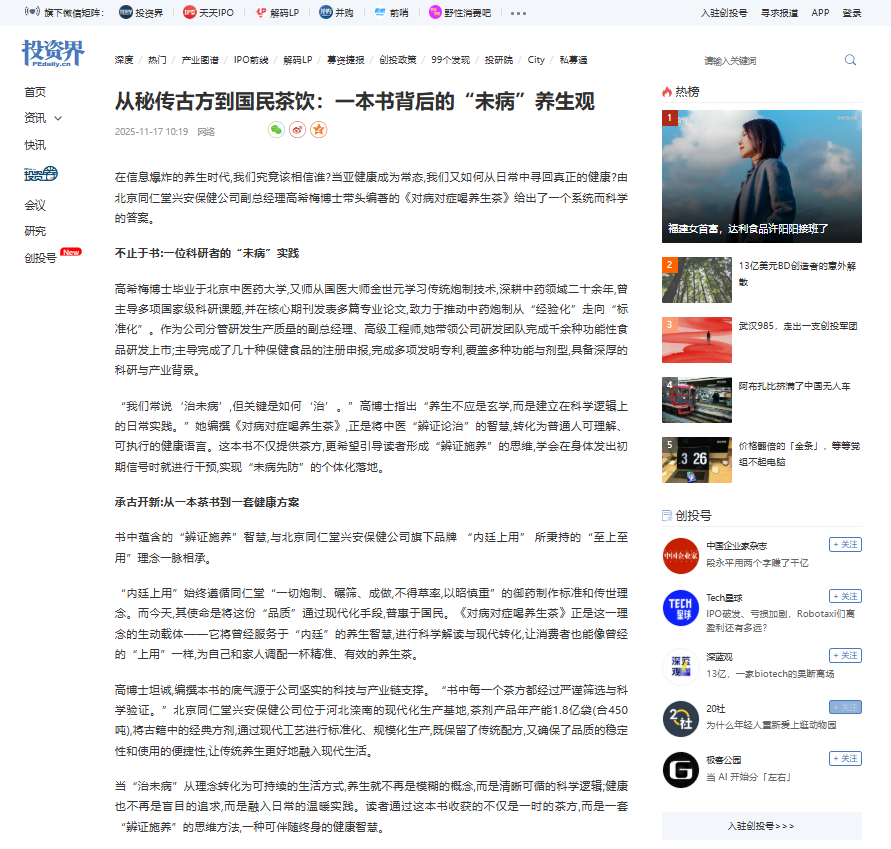This screenshot has width=891, height=849.
Task: Share article via Weibo icon
Action: 298,130
